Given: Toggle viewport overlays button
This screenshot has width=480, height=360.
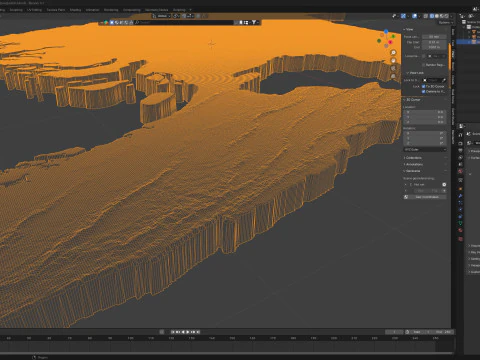Looking at the screenshot, I should coord(415,16).
